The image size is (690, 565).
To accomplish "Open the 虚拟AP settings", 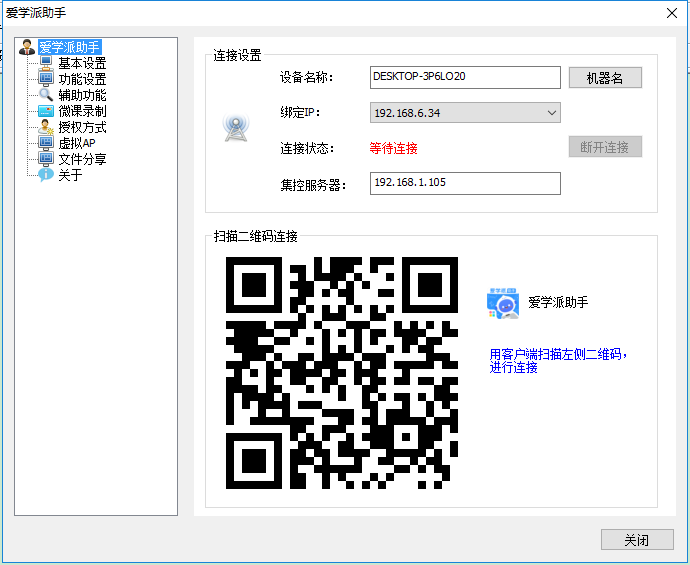I will coord(77,143).
